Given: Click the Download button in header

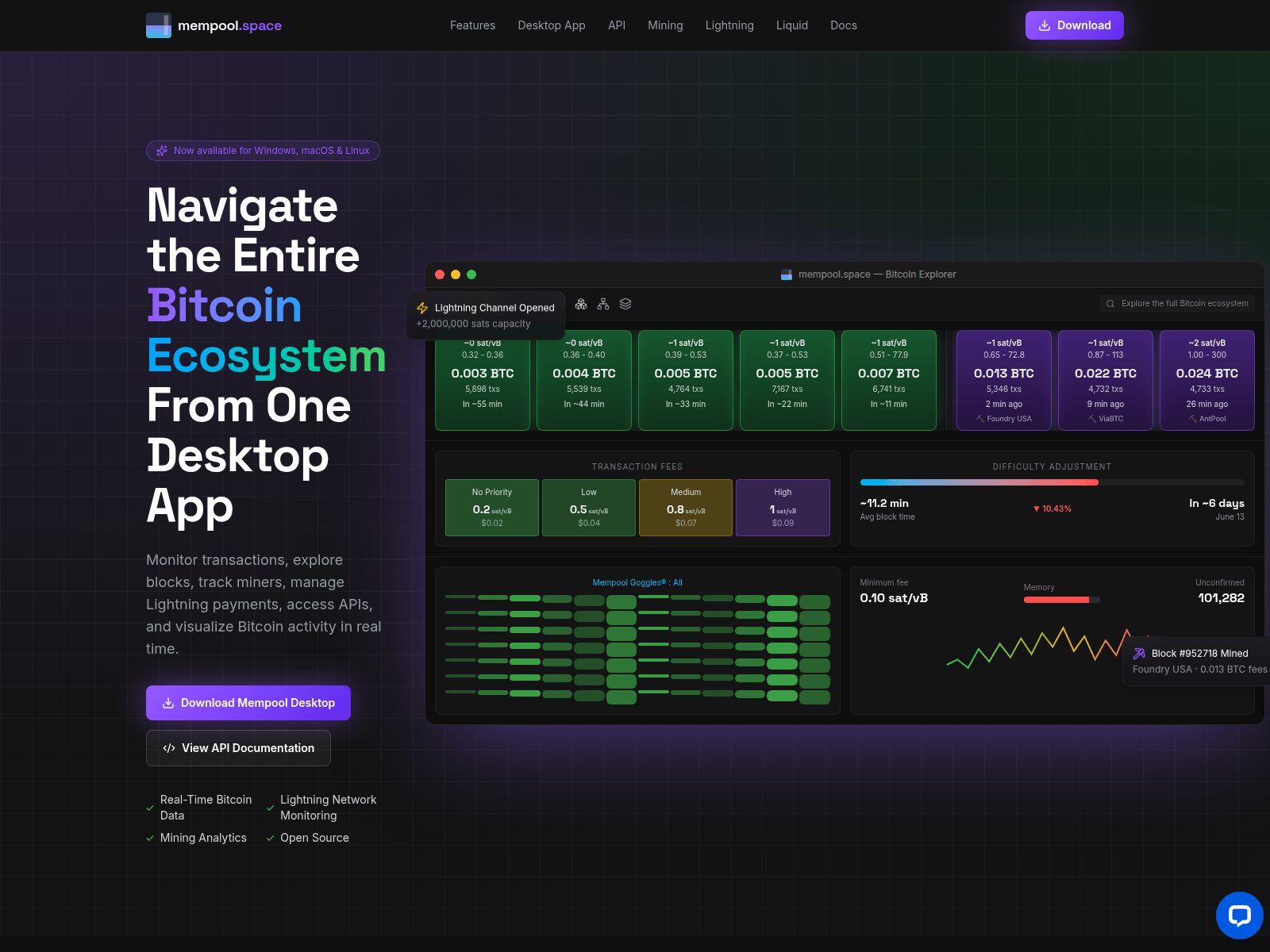Looking at the screenshot, I should point(1075,25).
